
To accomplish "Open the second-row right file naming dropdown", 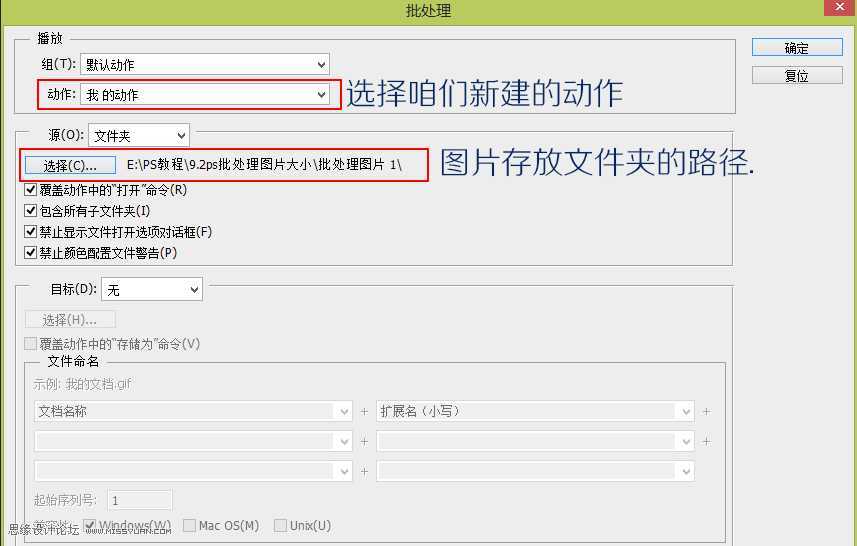I will pos(536,441).
